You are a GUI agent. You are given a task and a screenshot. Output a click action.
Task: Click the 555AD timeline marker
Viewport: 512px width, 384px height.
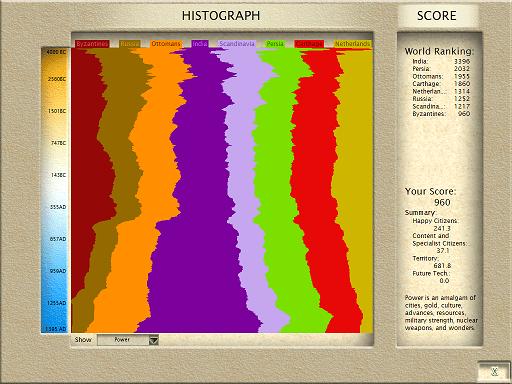tap(58, 207)
